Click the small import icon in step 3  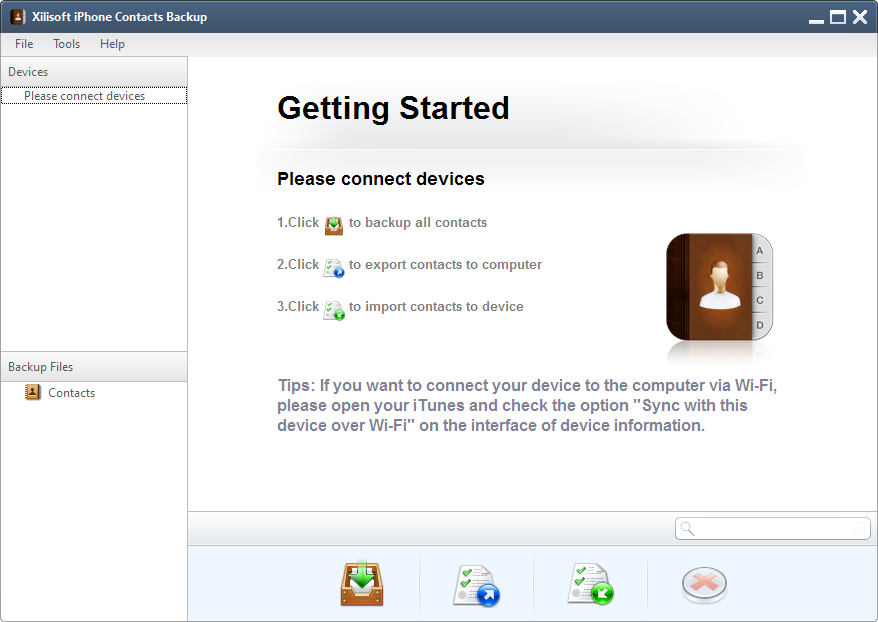pos(334,310)
